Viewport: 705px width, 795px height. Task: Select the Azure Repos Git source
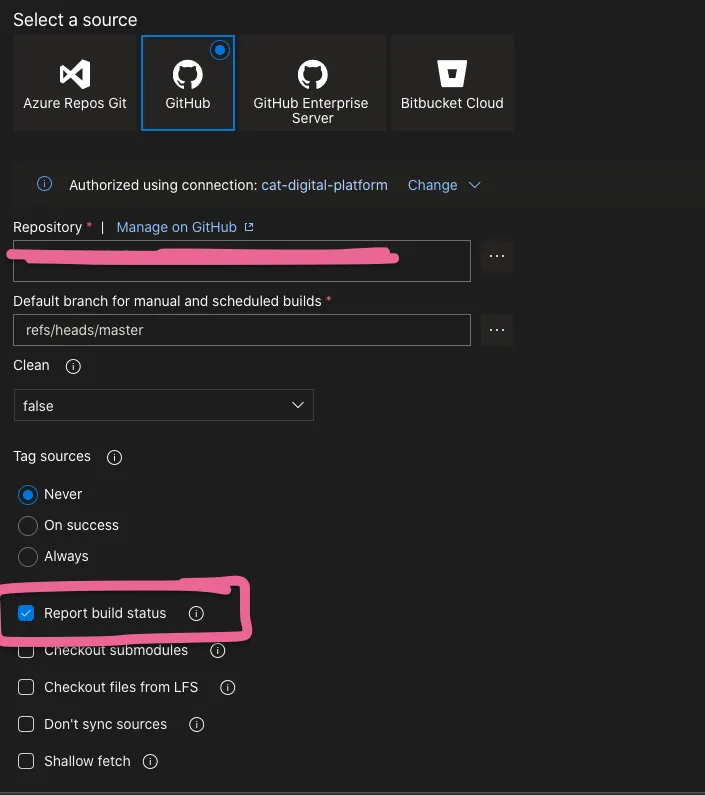coord(75,83)
